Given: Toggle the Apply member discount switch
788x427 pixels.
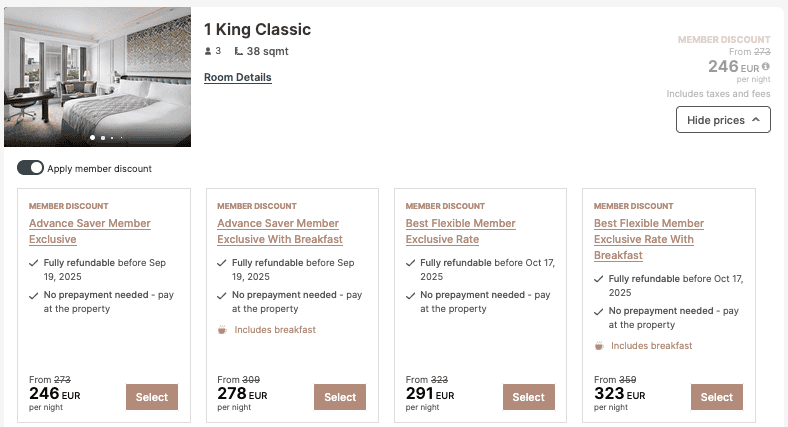Looking at the screenshot, I should point(30,168).
